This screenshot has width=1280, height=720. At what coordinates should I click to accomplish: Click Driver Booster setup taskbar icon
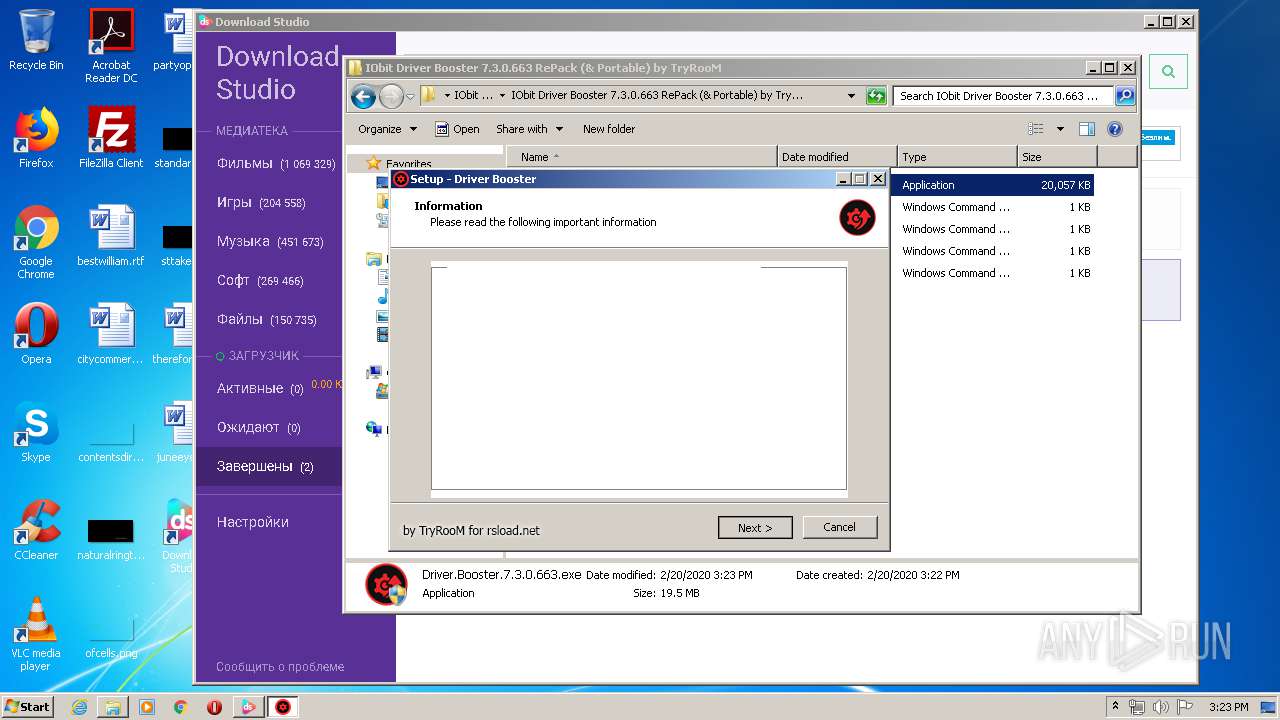283,707
